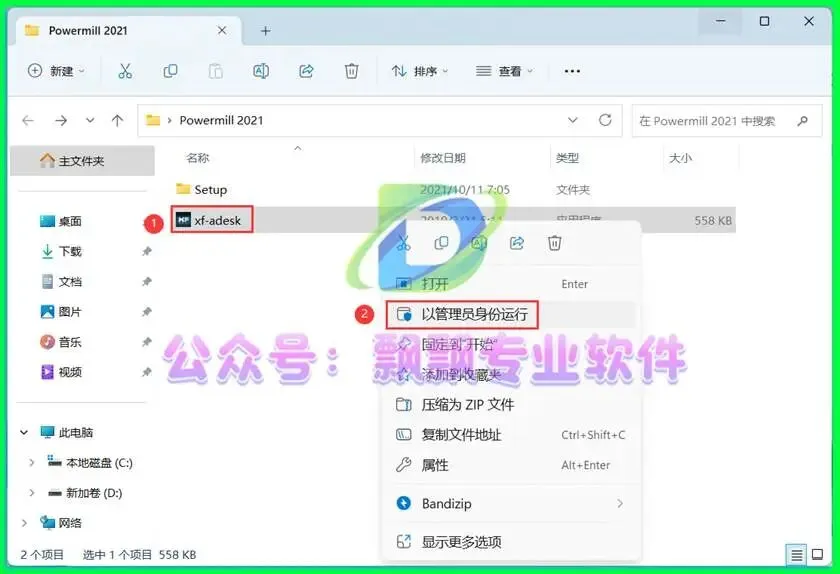The image size is (840, 574).
Task: Click the Rename icon in the Explorer toolbar
Action: coord(261,71)
